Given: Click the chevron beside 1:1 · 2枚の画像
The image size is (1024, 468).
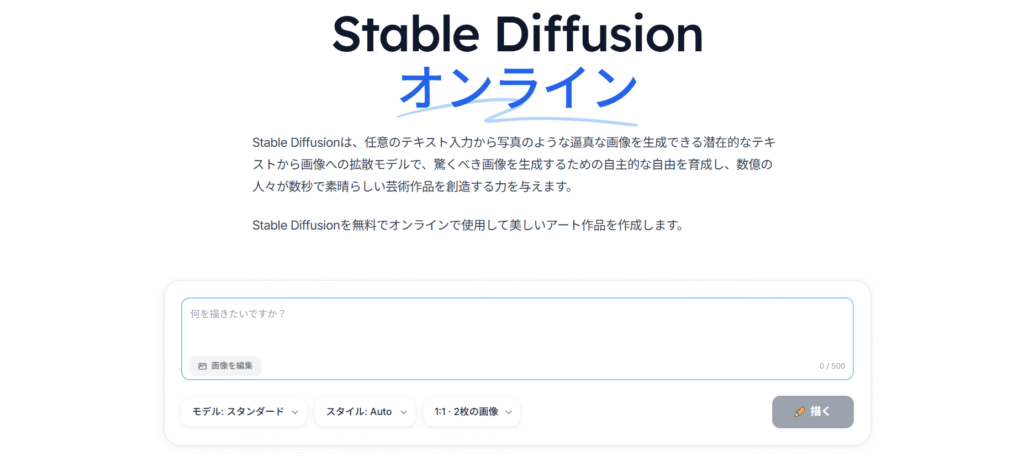Looking at the screenshot, I should pos(509,412).
